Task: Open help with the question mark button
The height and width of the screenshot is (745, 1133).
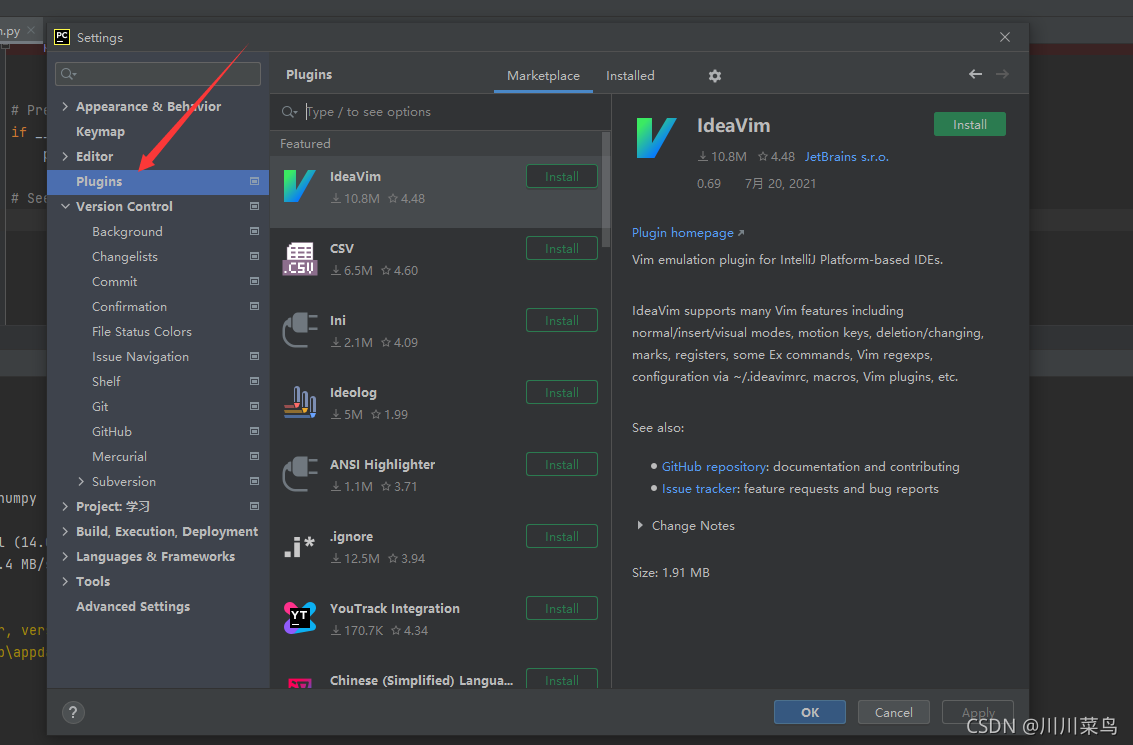Action: tap(73, 712)
